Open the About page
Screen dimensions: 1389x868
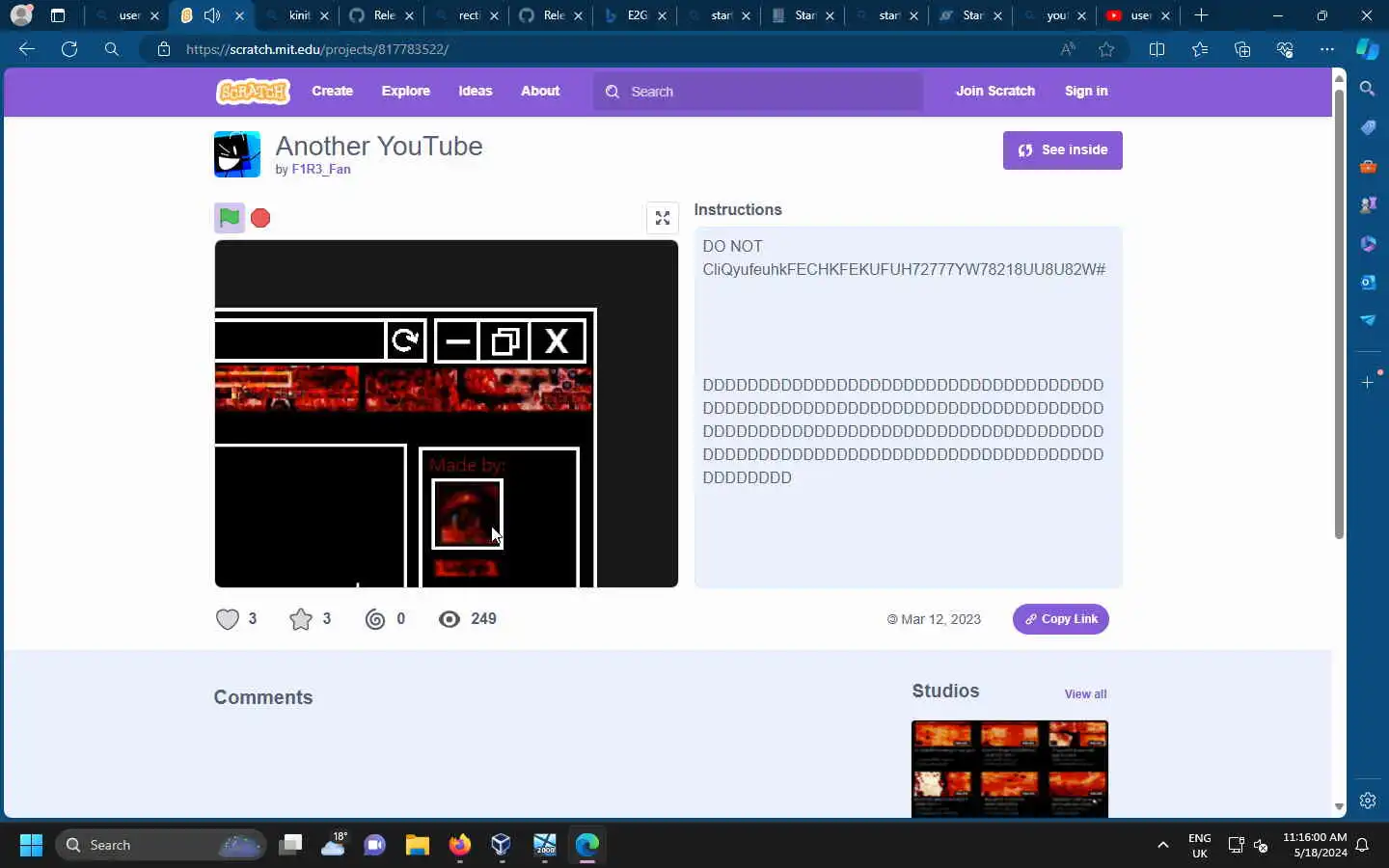(540, 91)
